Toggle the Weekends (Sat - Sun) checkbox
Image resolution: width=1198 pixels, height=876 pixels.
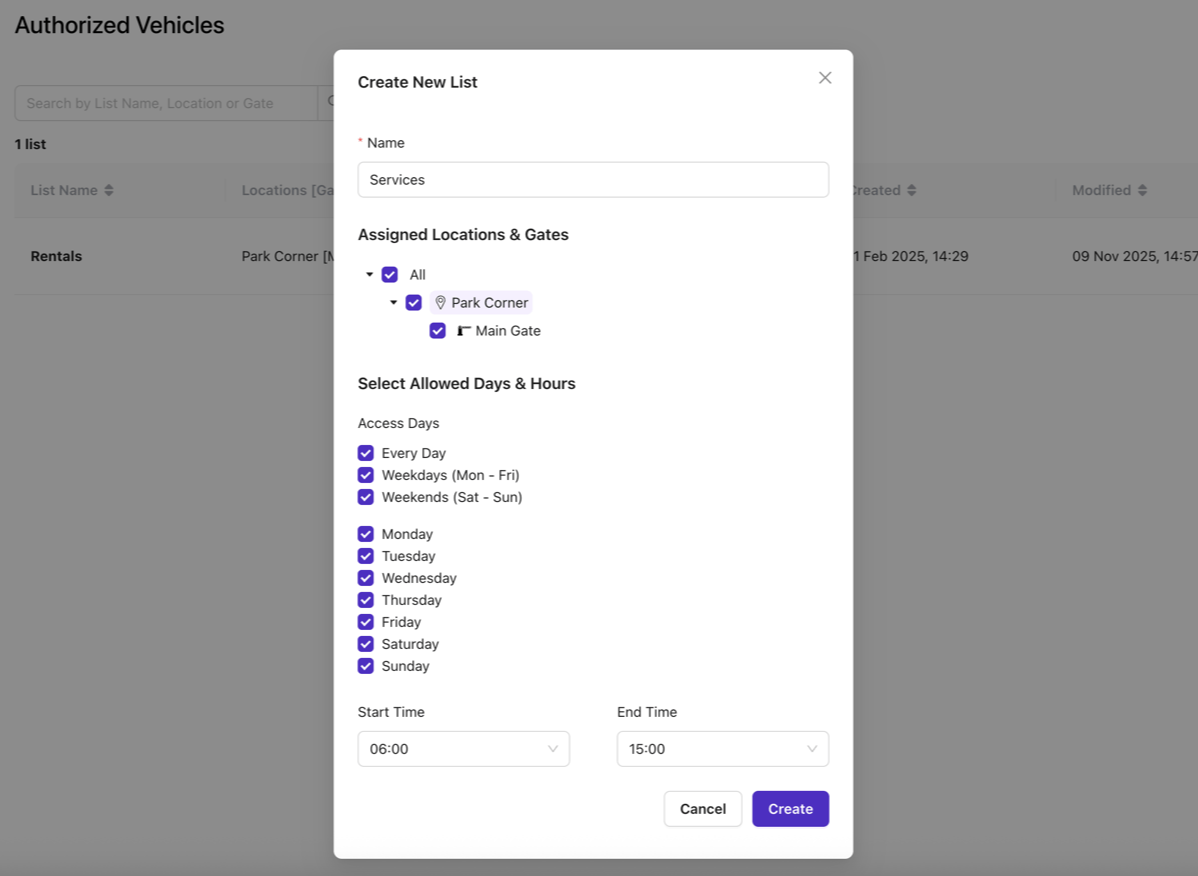(366, 497)
